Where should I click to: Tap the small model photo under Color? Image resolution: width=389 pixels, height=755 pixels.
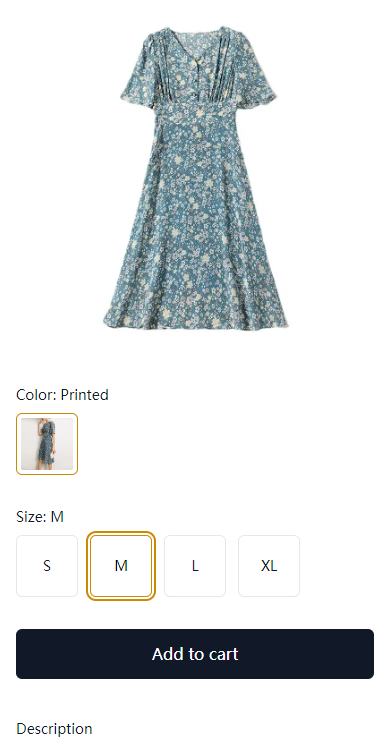click(47, 443)
